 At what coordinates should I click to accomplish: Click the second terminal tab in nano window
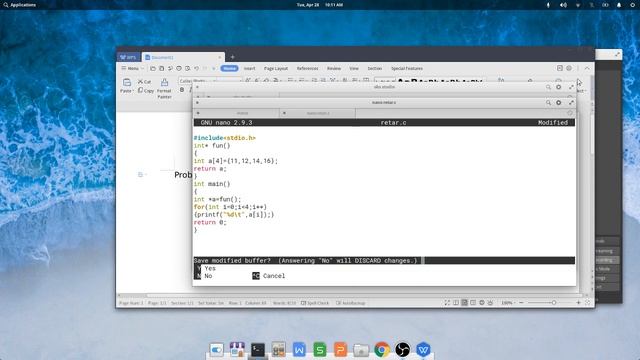(318, 113)
